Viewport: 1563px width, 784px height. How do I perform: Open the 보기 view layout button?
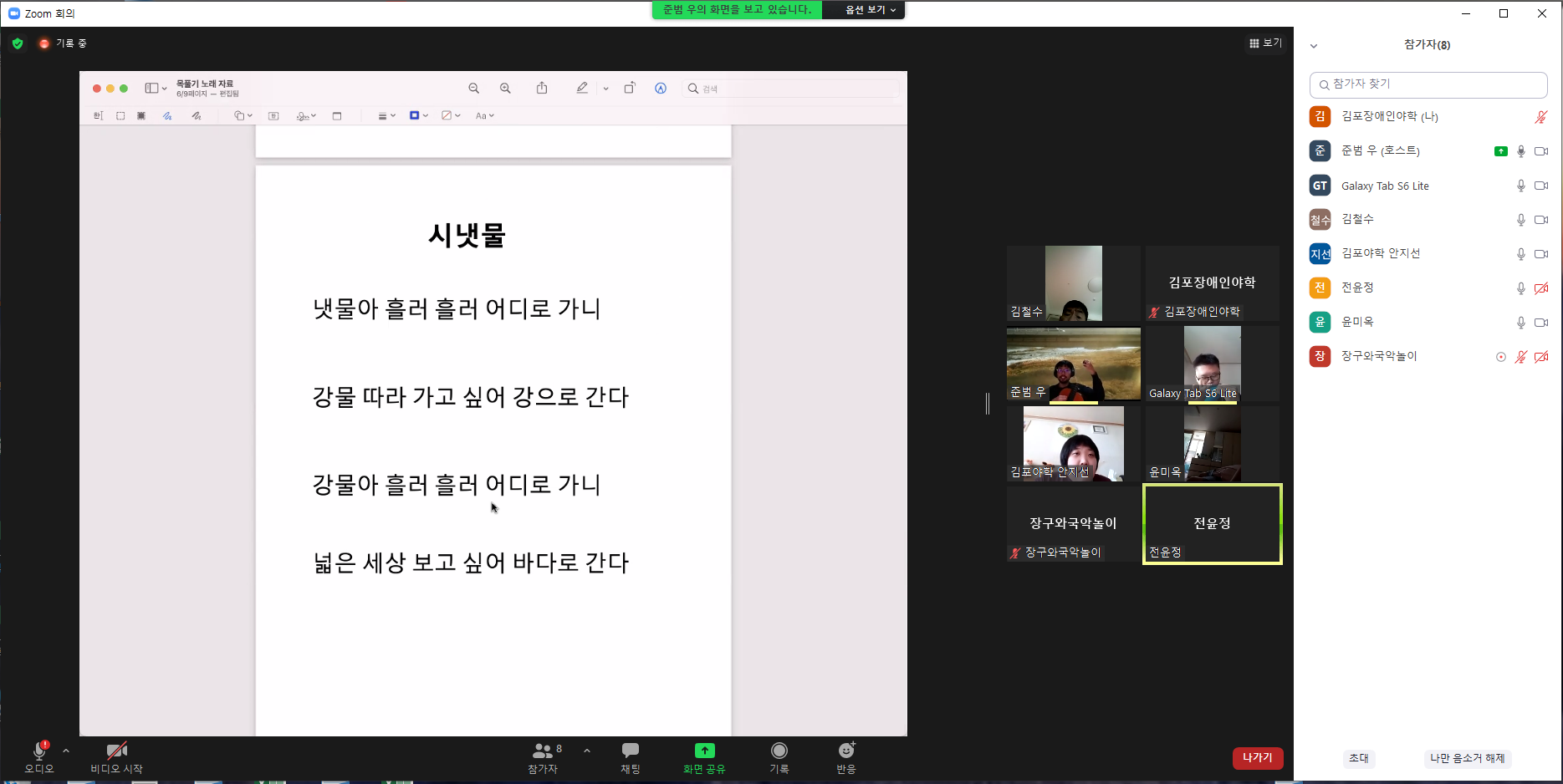tap(1265, 43)
